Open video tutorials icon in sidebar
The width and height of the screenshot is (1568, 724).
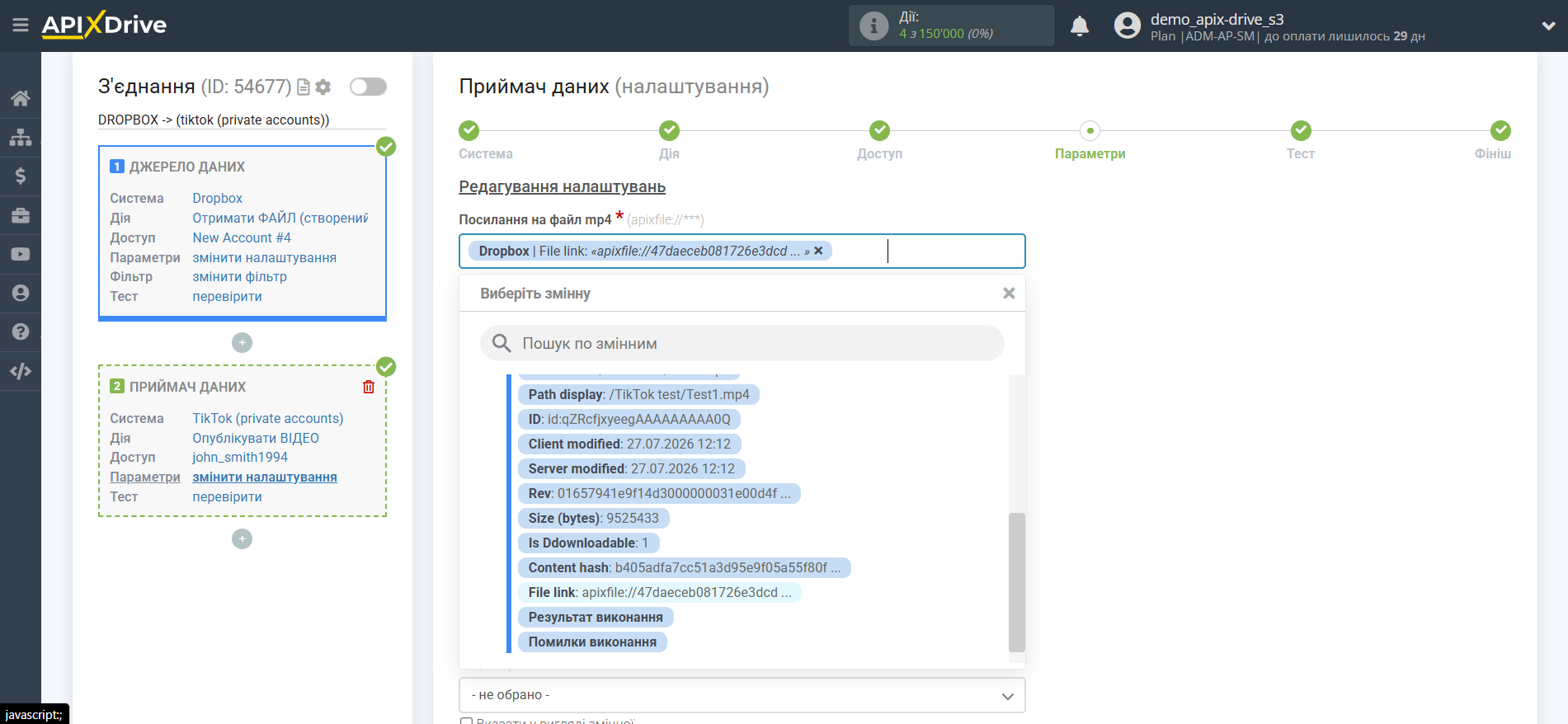pos(21,254)
